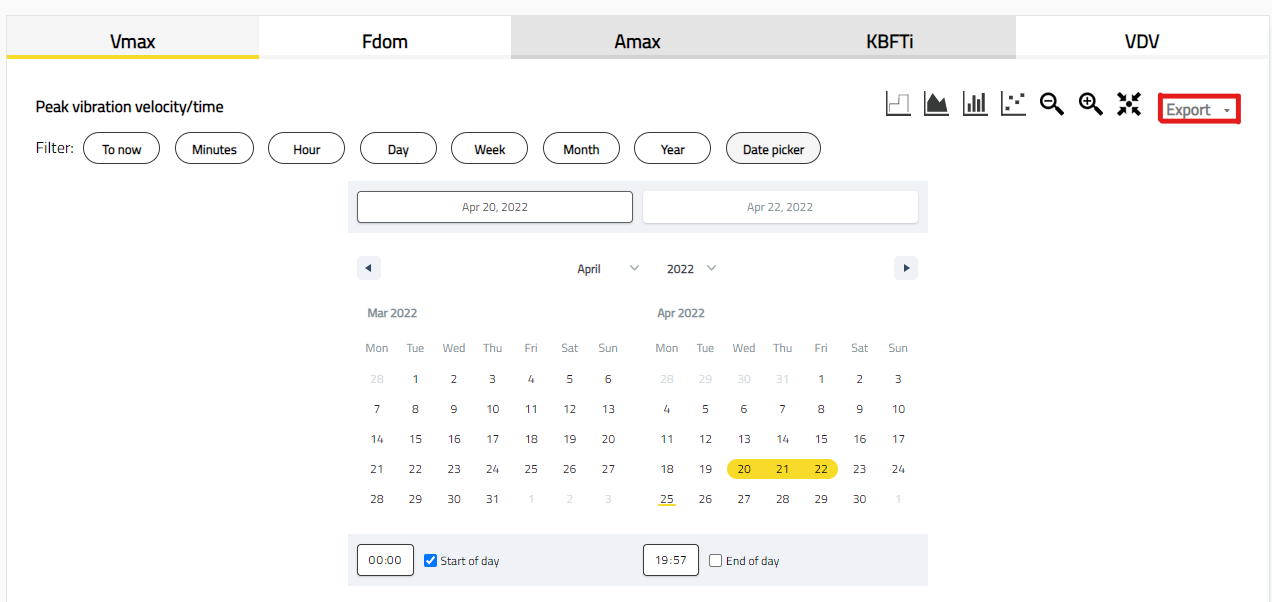The width and height of the screenshot is (1272, 602).
Task: Click the To now filter button
Action: 122,149
